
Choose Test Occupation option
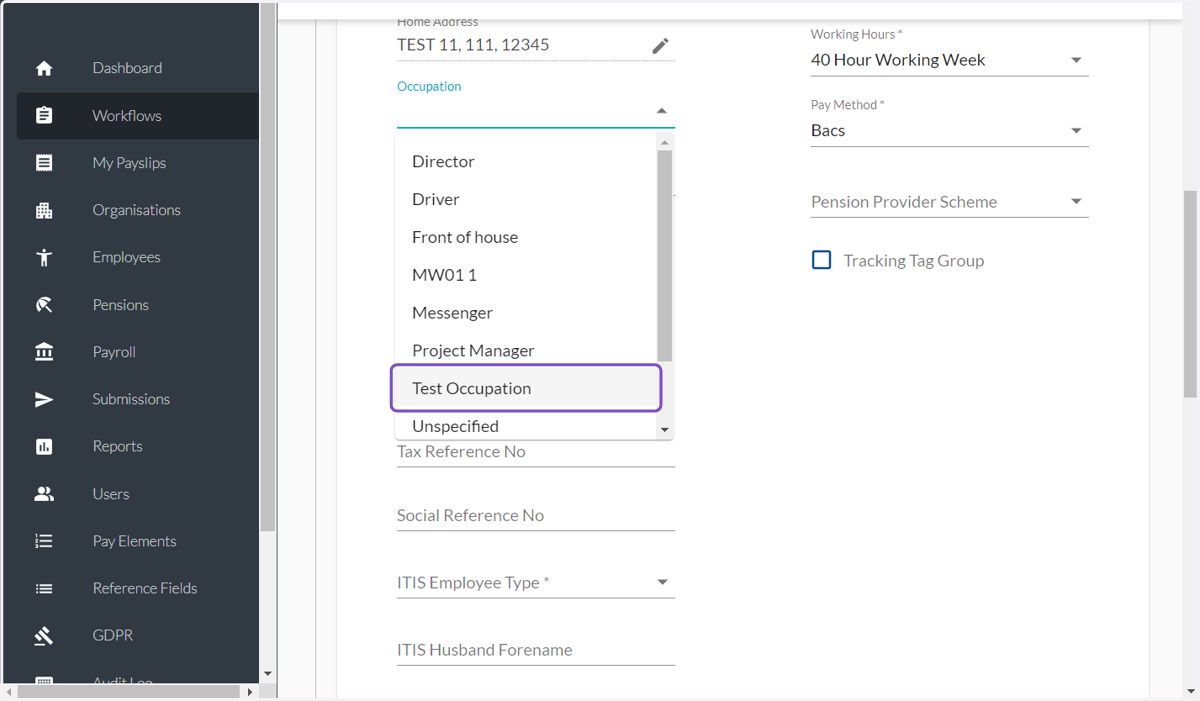pyautogui.click(x=526, y=389)
